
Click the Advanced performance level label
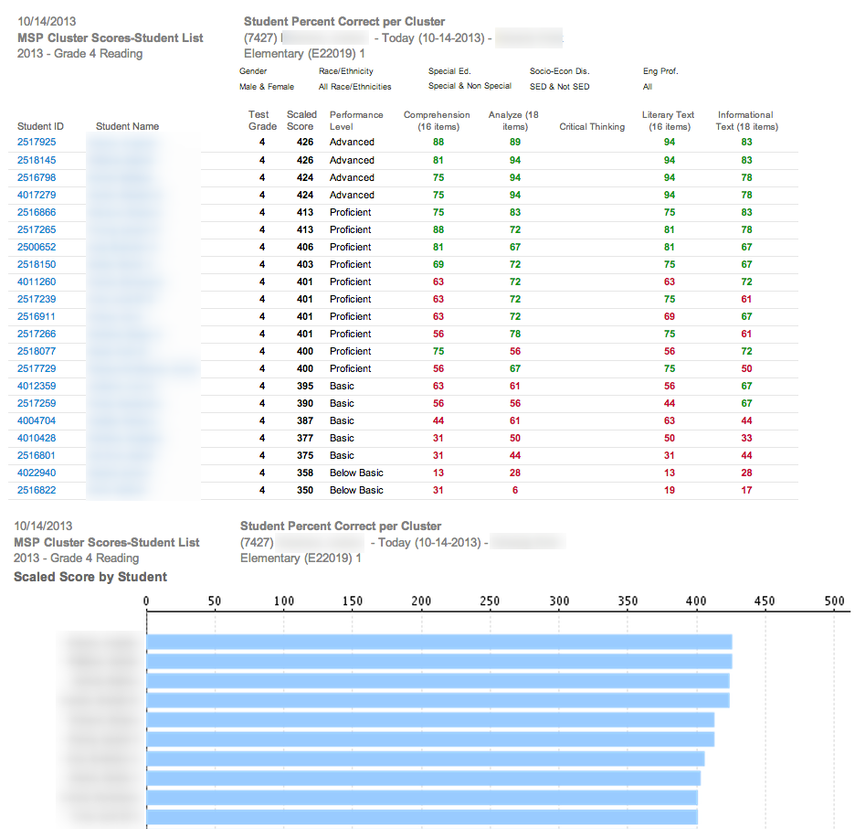tap(352, 143)
